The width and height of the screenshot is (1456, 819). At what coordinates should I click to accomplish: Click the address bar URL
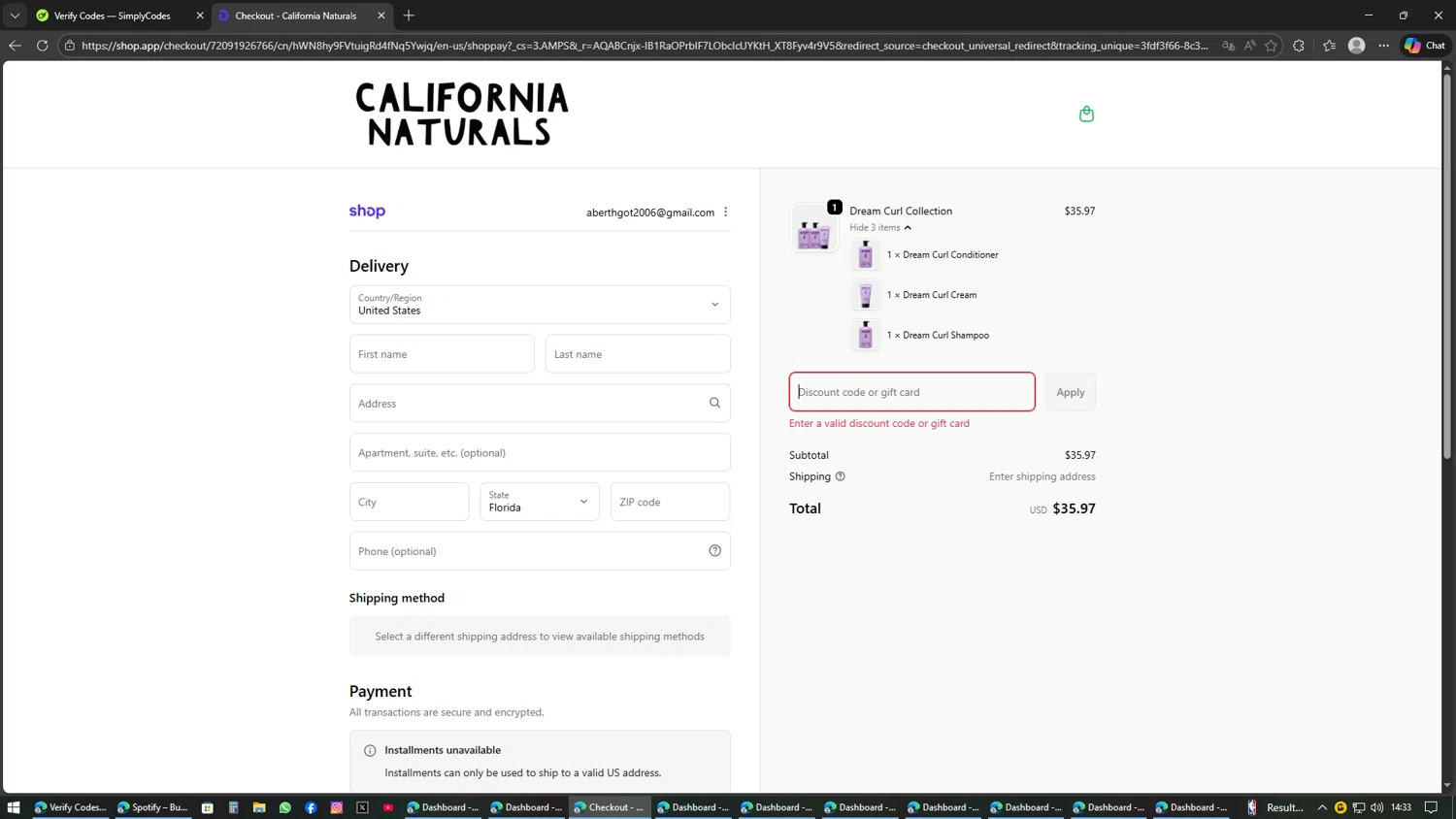coord(645,46)
